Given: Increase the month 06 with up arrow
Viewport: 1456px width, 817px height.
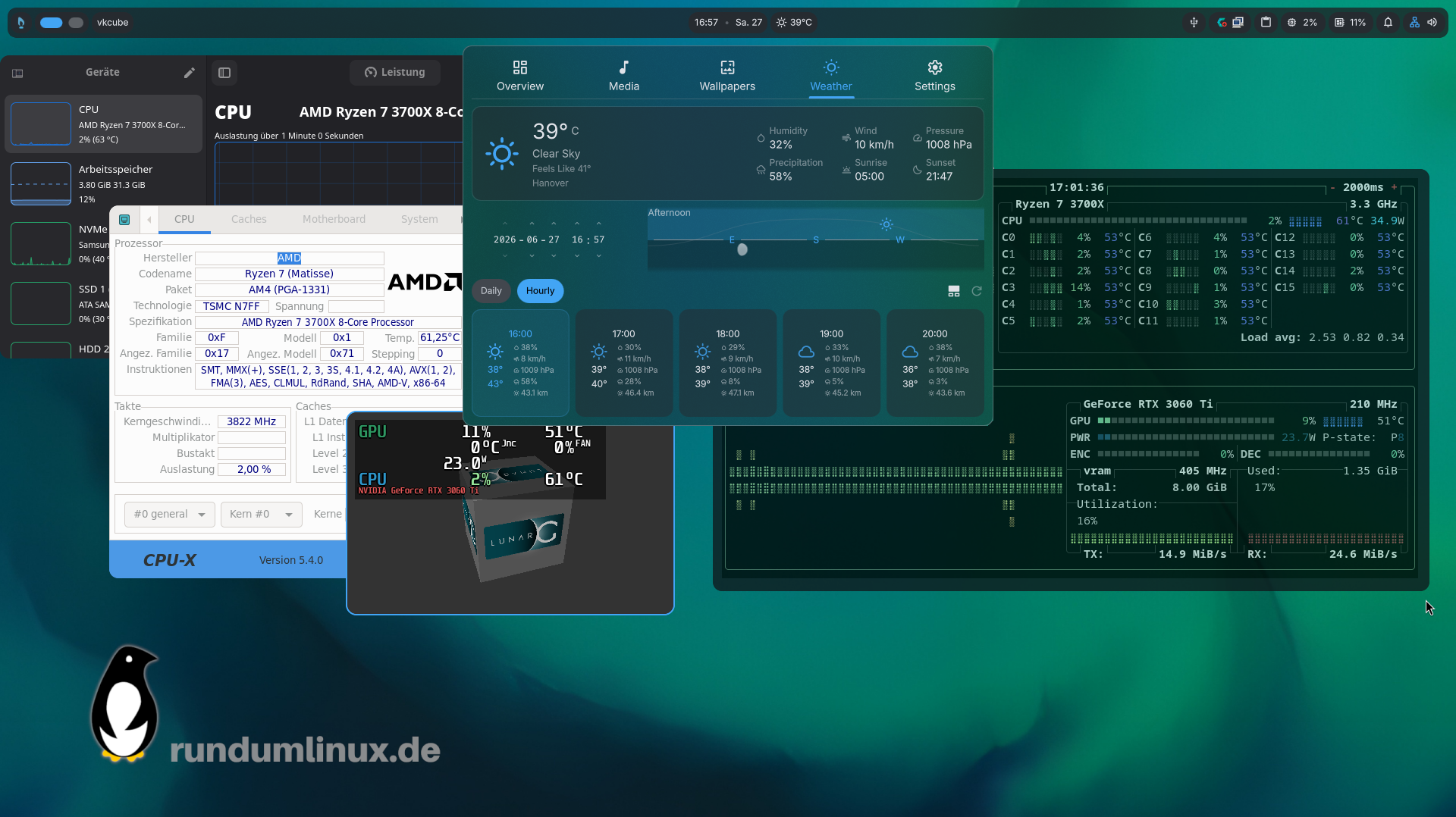Looking at the screenshot, I should pos(532,224).
